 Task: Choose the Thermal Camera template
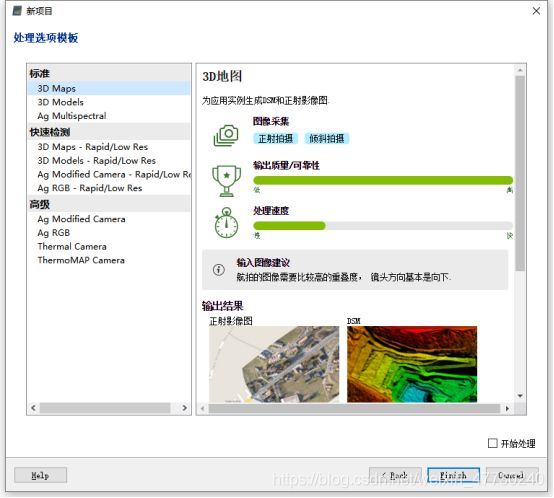(109, 247)
